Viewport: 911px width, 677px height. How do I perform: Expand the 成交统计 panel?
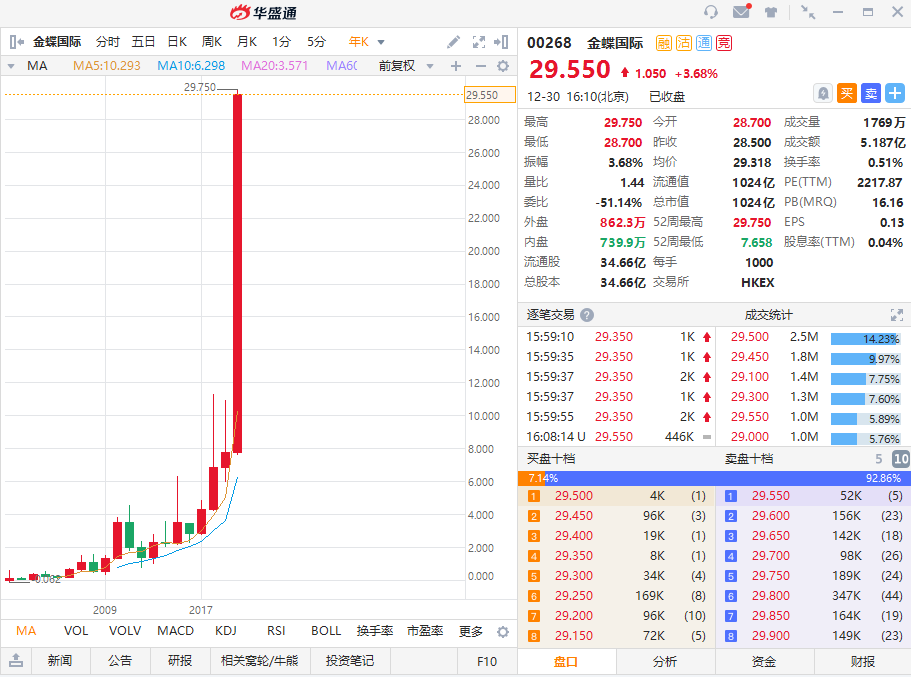point(896,315)
